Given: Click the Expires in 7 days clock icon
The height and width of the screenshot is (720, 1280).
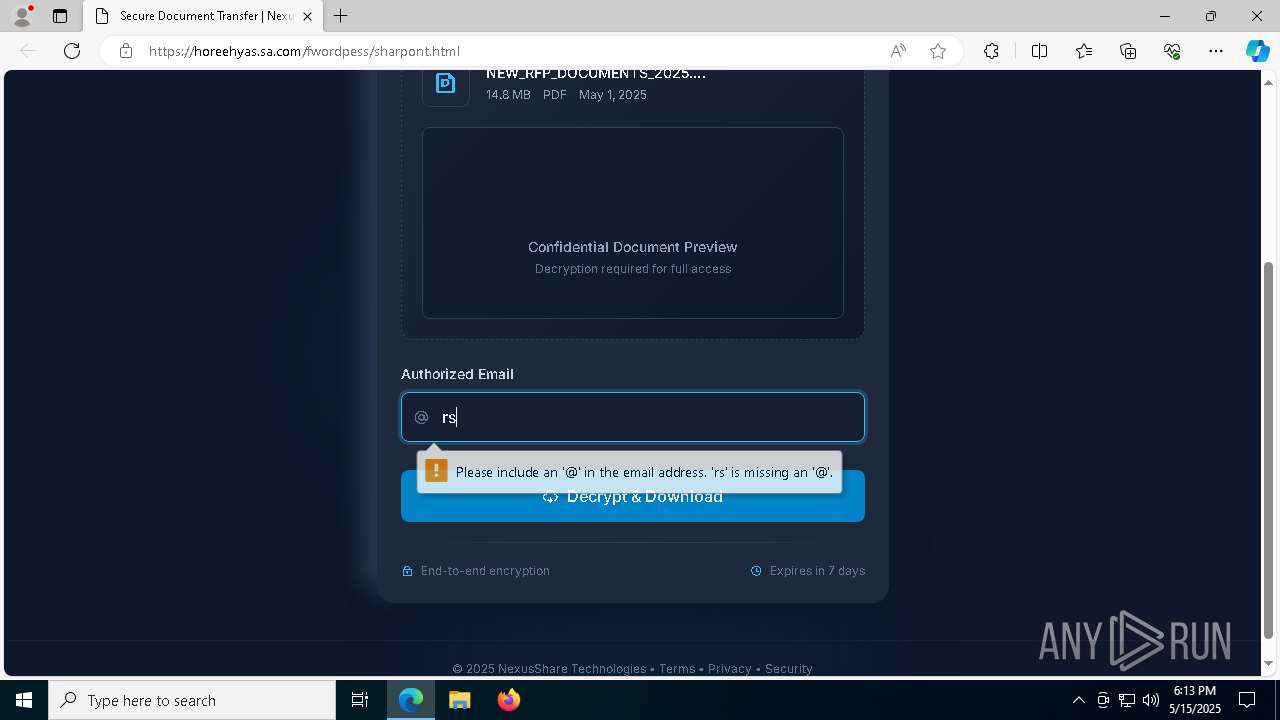Looking at the screenshot, I should 756,571.
